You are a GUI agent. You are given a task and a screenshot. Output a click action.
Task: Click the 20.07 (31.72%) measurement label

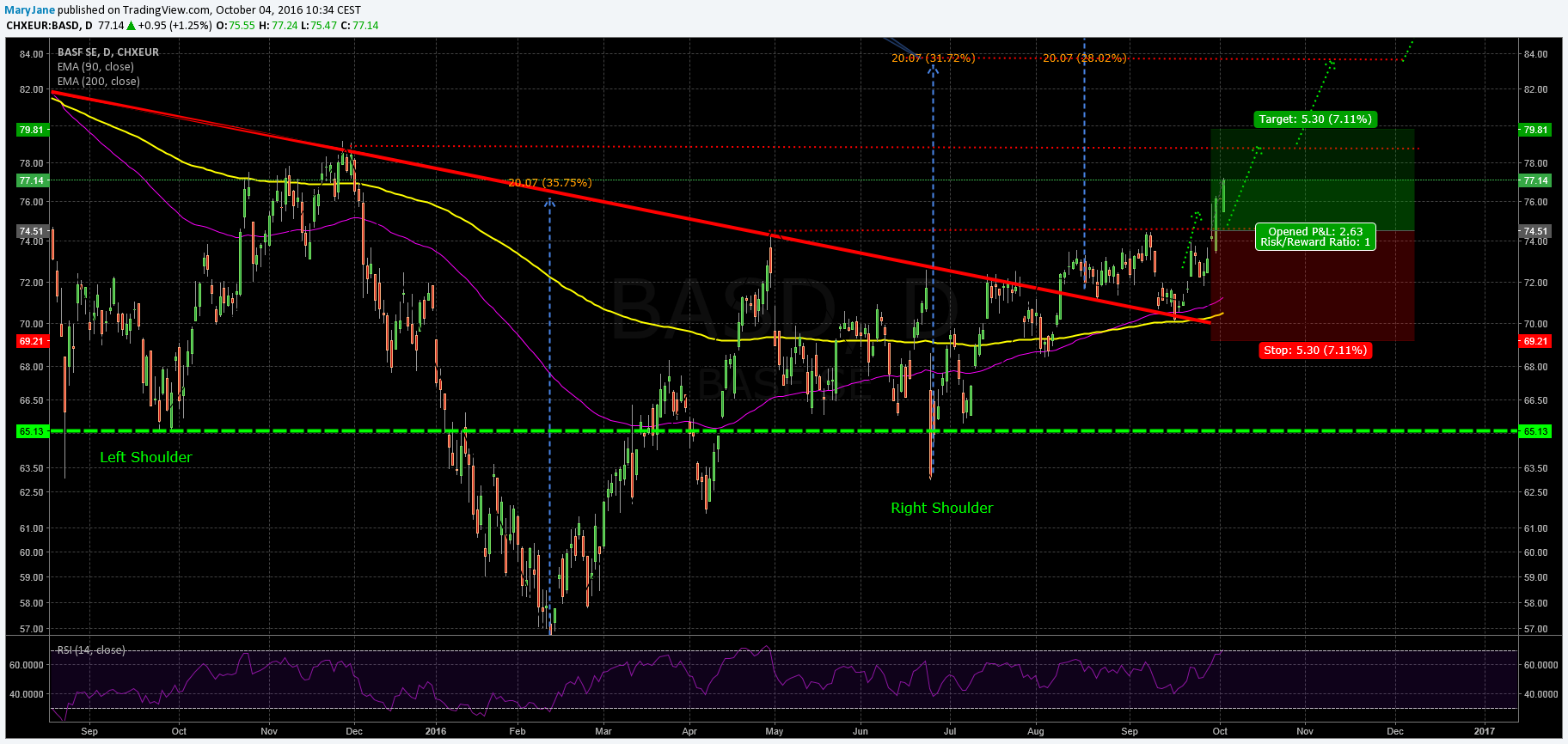934,58
